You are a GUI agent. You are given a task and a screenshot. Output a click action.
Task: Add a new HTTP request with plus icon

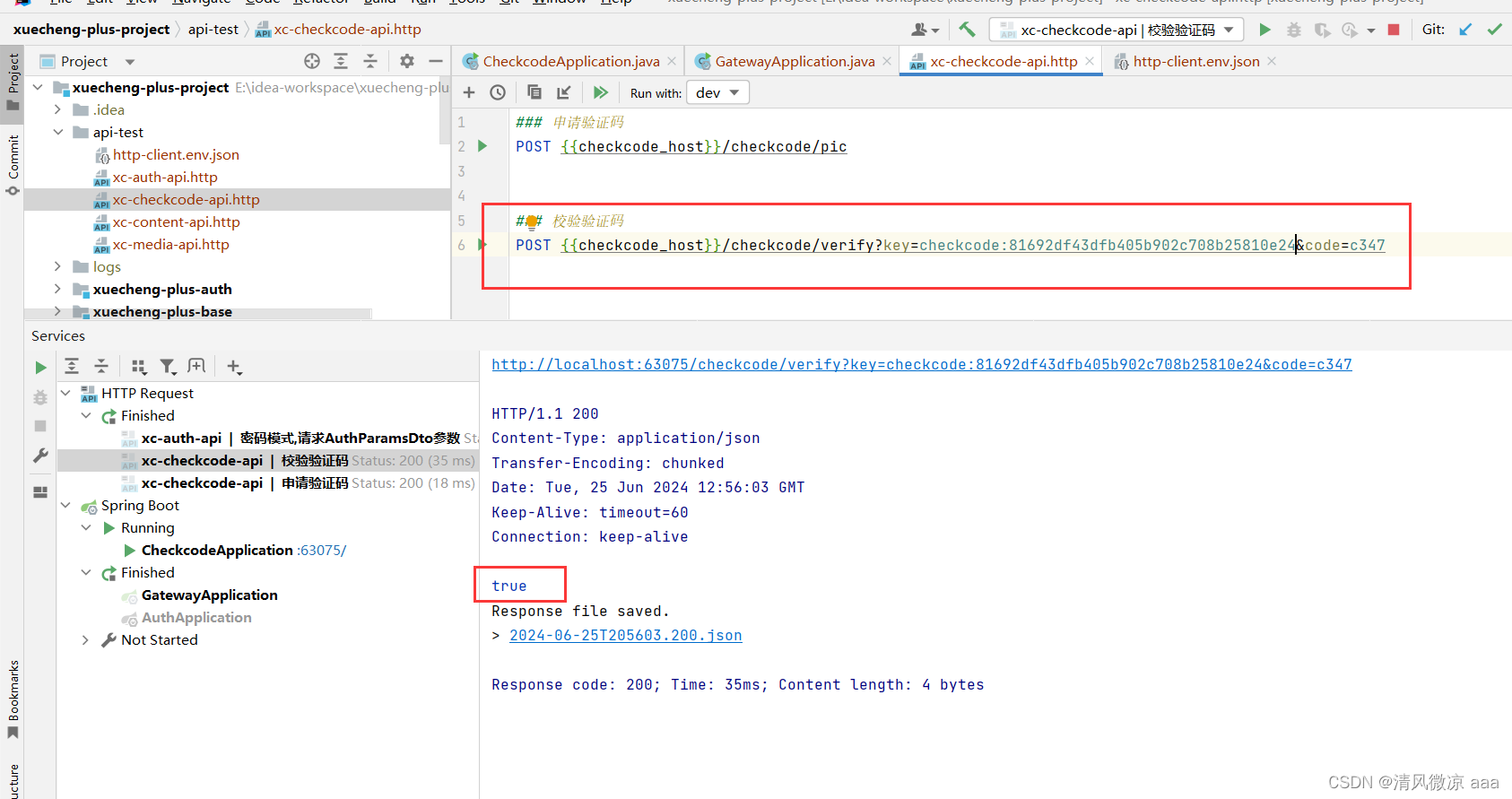point(469,92)
